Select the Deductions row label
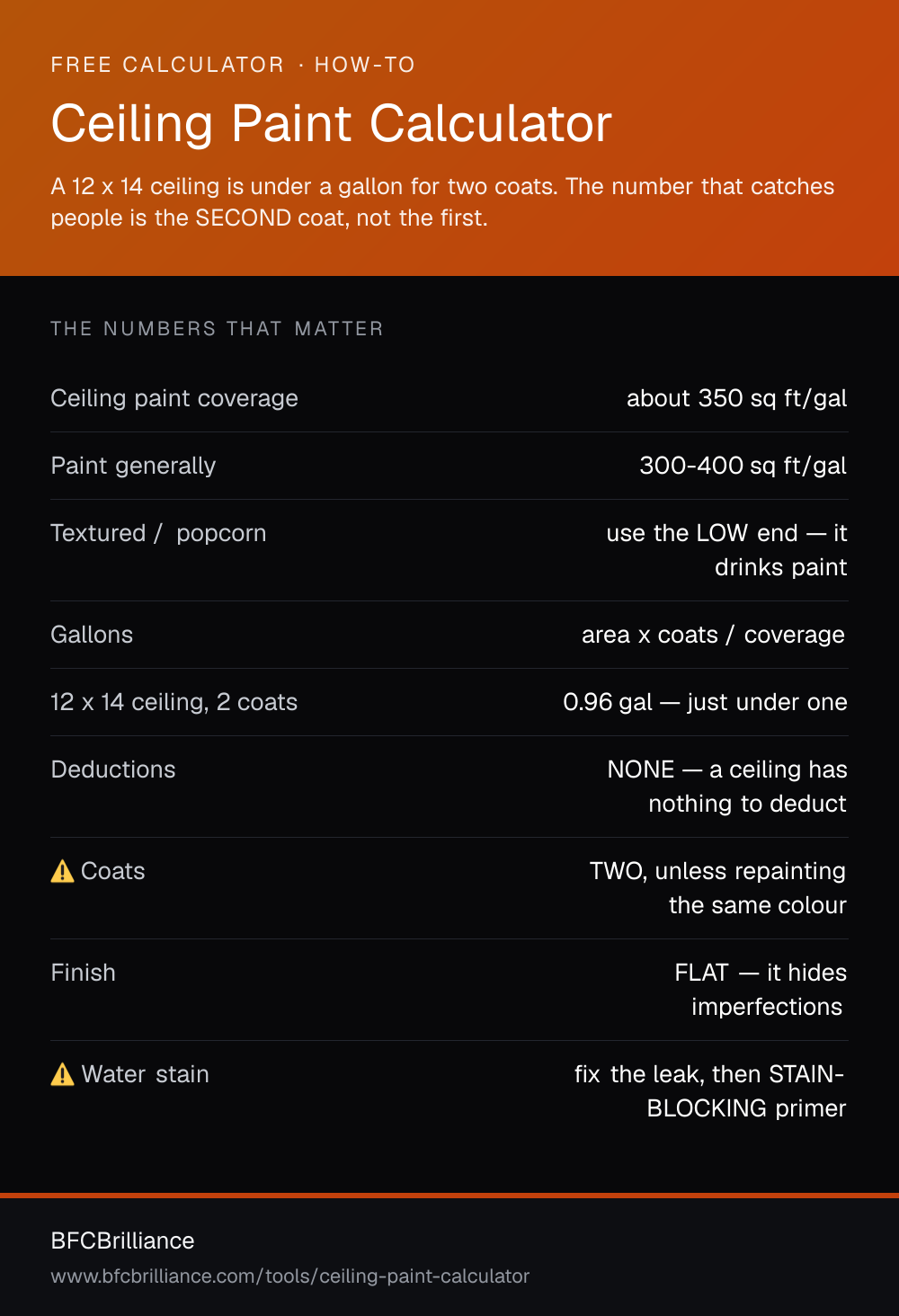This screenshot has height=1316, width=899. tap(113, 769)
